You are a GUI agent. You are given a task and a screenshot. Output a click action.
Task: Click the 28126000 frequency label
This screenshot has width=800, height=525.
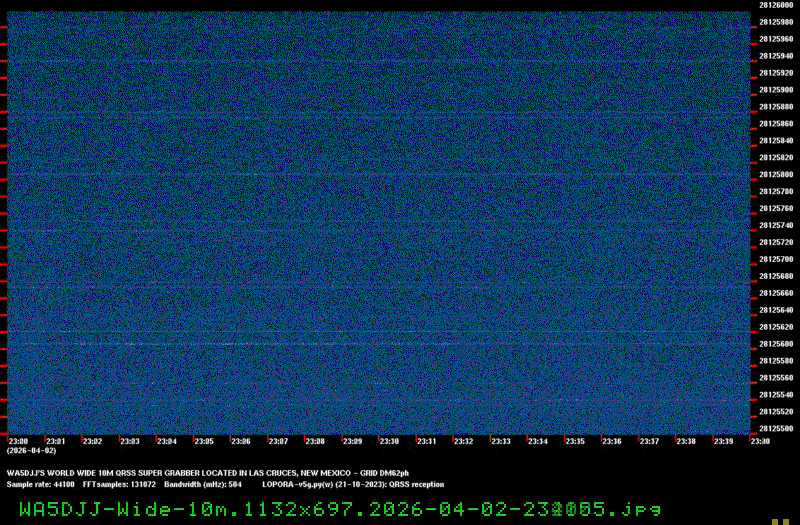(776, 5)
